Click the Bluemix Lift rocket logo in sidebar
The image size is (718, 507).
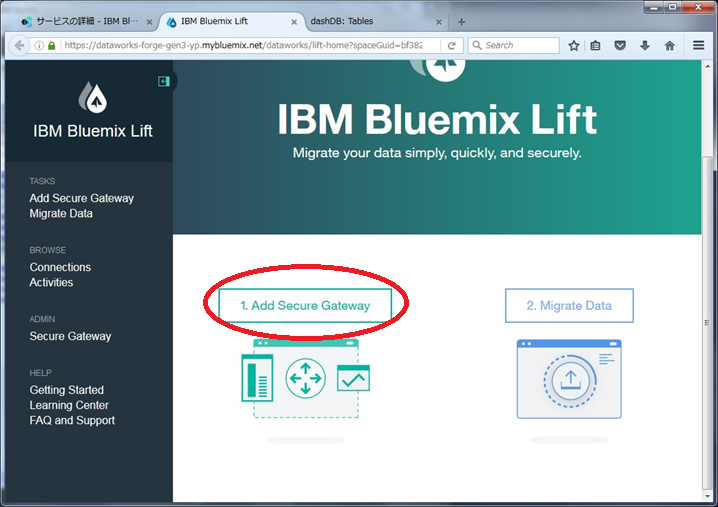click(93, 97)
